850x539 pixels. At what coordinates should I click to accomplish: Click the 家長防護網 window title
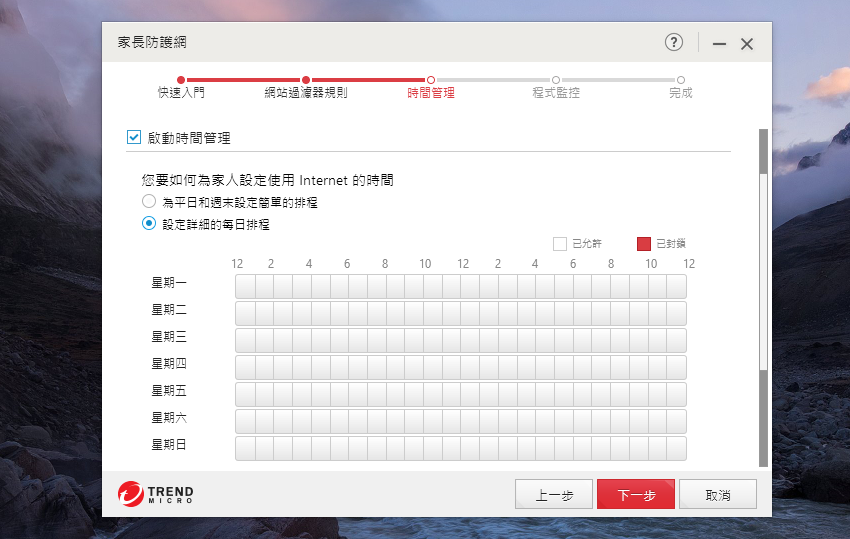point(152,42)
